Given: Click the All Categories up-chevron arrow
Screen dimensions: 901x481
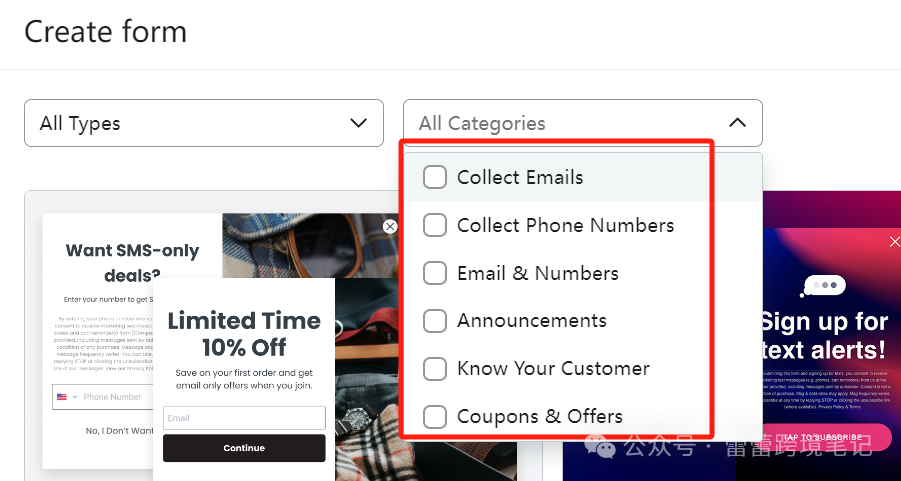Looking at the screenshot, I should (x=737, y=123).
